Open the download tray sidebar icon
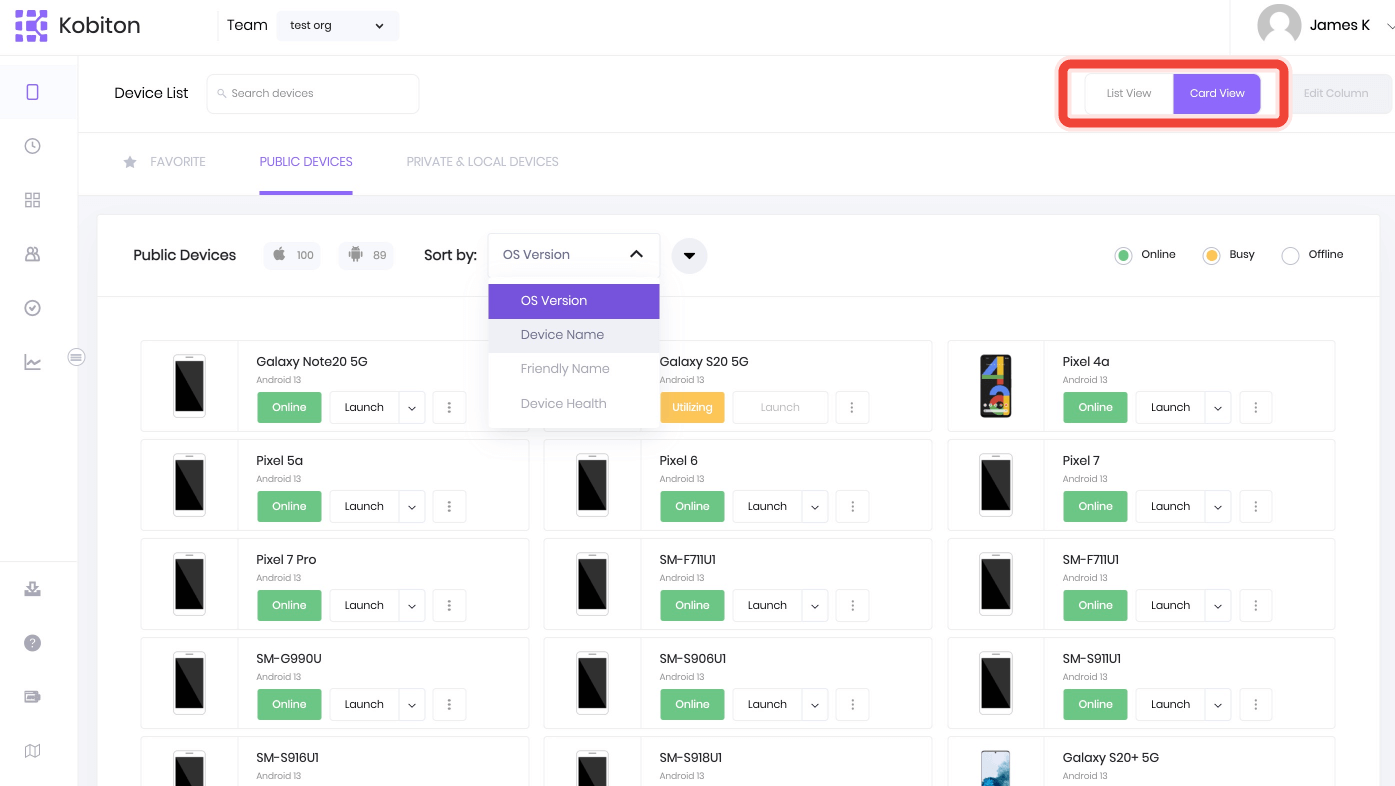The width and height of the screenshot is (1395, 786). pyautogui.click(x=32, y=589)
